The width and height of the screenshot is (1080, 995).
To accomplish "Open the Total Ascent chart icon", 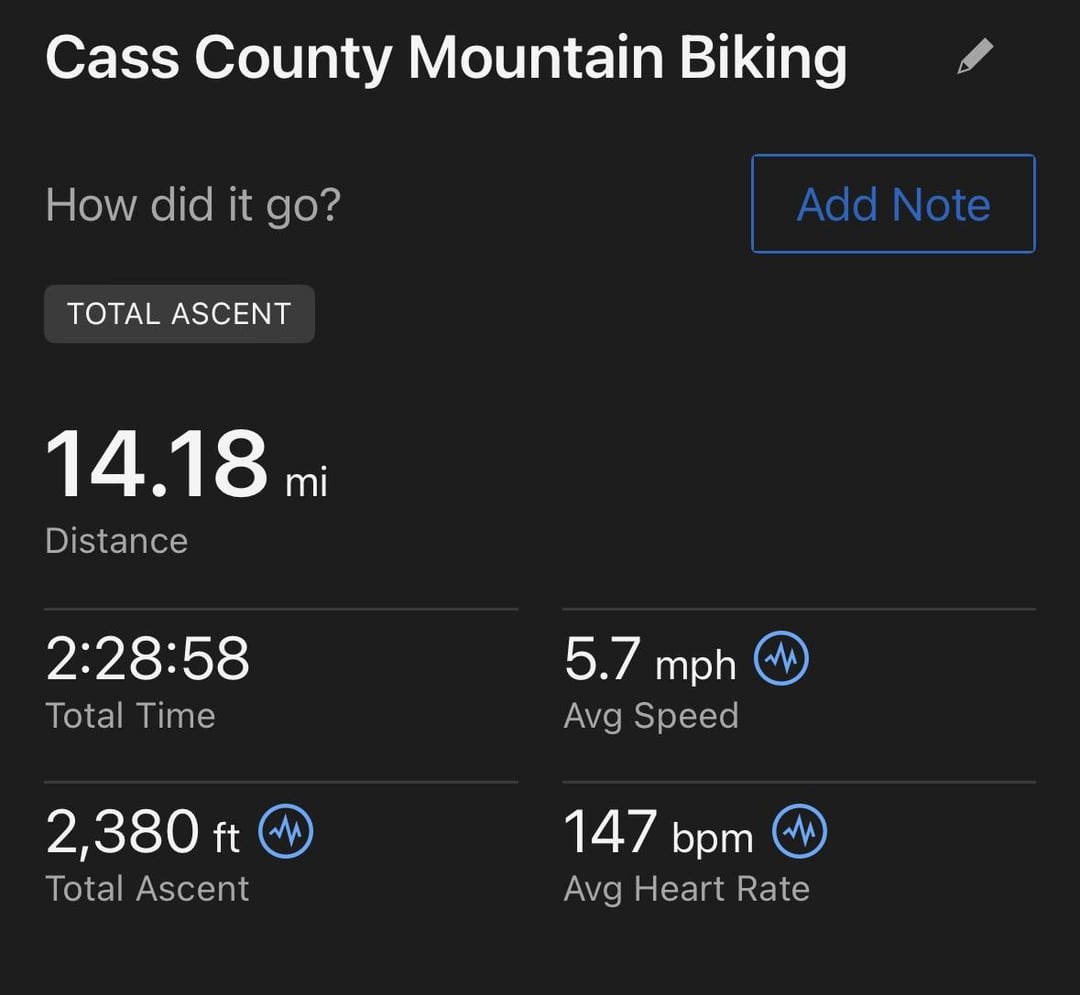I will (286, 831).
